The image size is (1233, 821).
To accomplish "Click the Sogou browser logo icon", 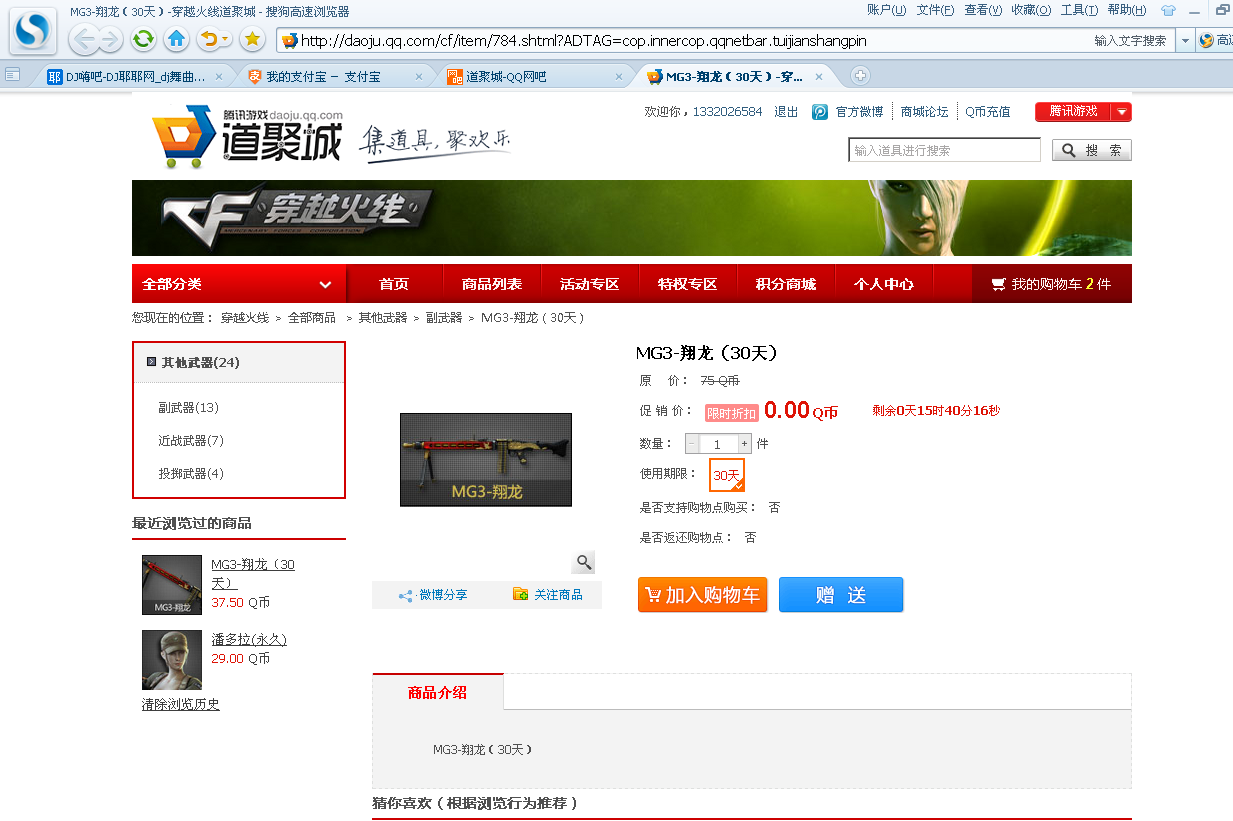I will 33,33.
